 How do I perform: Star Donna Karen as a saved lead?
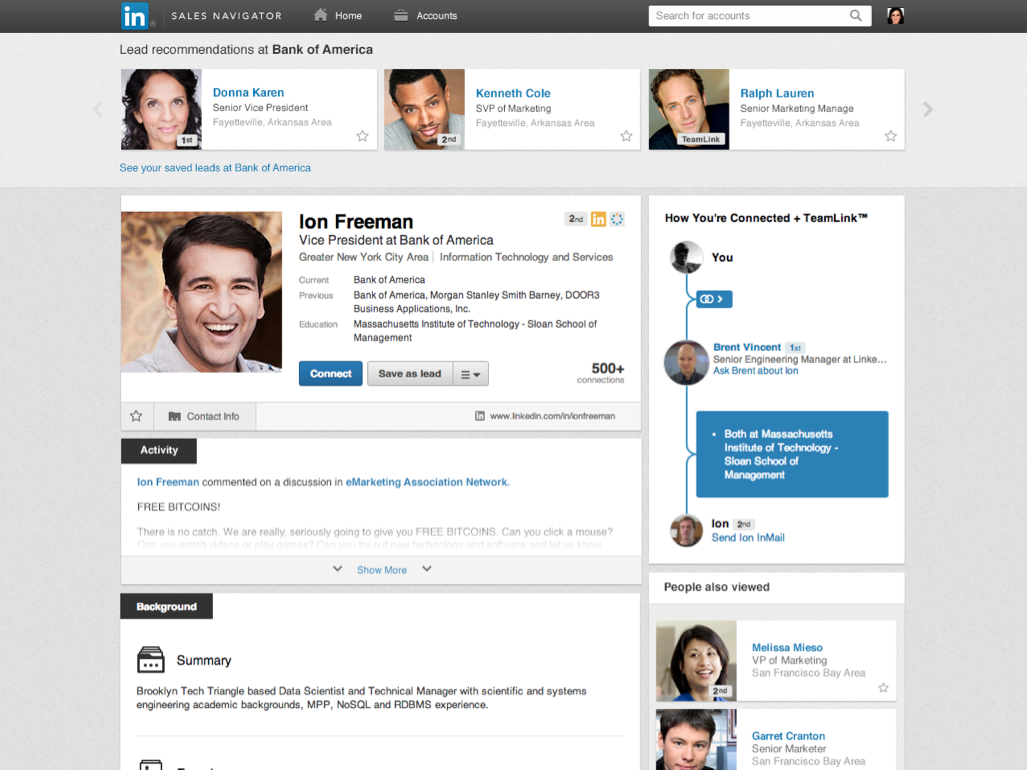coord(362,136)
